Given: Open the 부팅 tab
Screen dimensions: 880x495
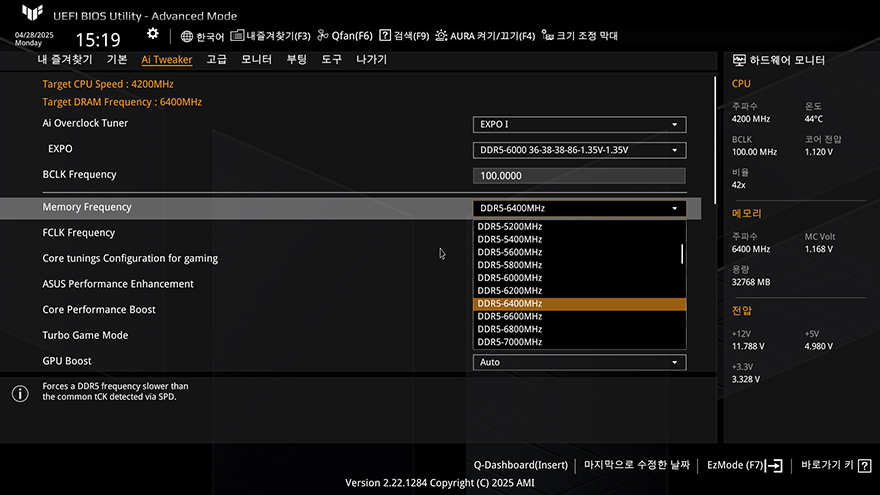Looking at the screenshot, I should coord(297,59).
